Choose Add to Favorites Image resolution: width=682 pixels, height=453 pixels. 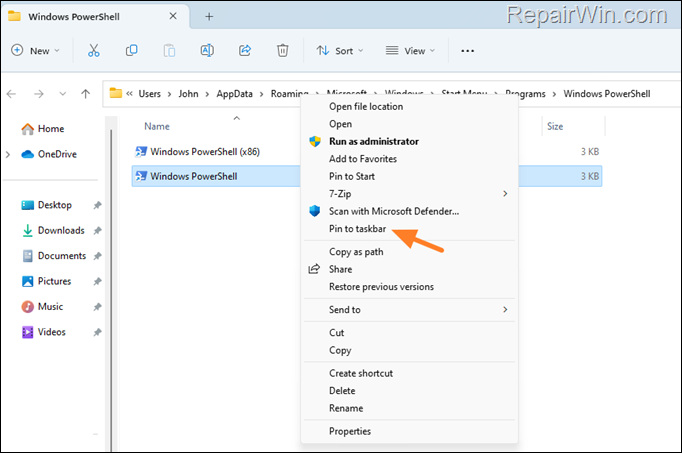[x=363, y=159]
